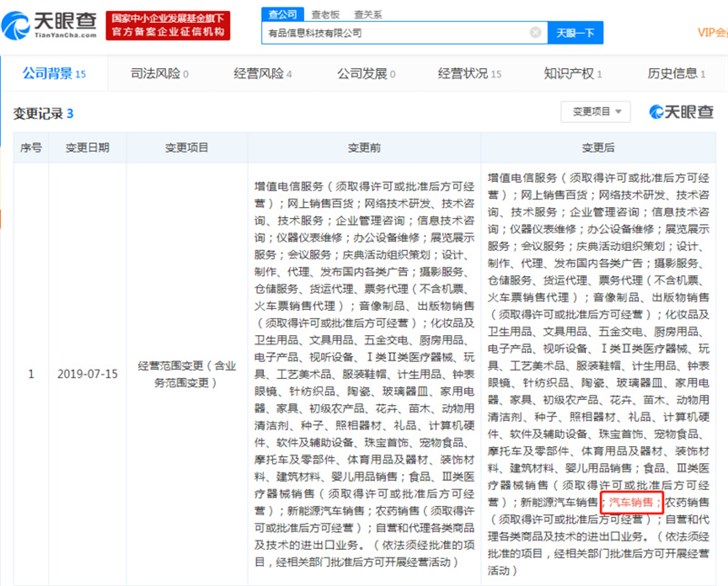The height and width of the screenshot is (586, 728).
Task: Open the 历史信息 section tab
Action: point(676,73)
